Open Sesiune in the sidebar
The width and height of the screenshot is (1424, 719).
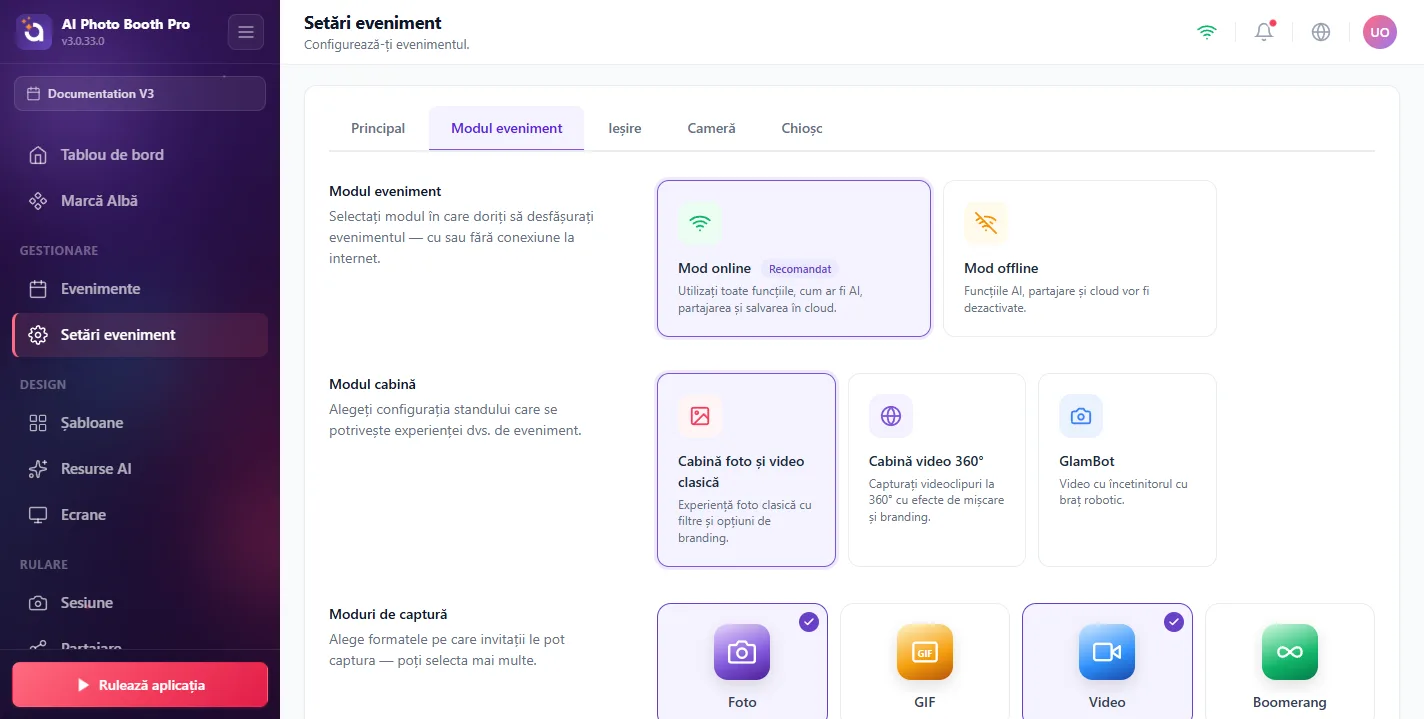click(x=140, y=603)
